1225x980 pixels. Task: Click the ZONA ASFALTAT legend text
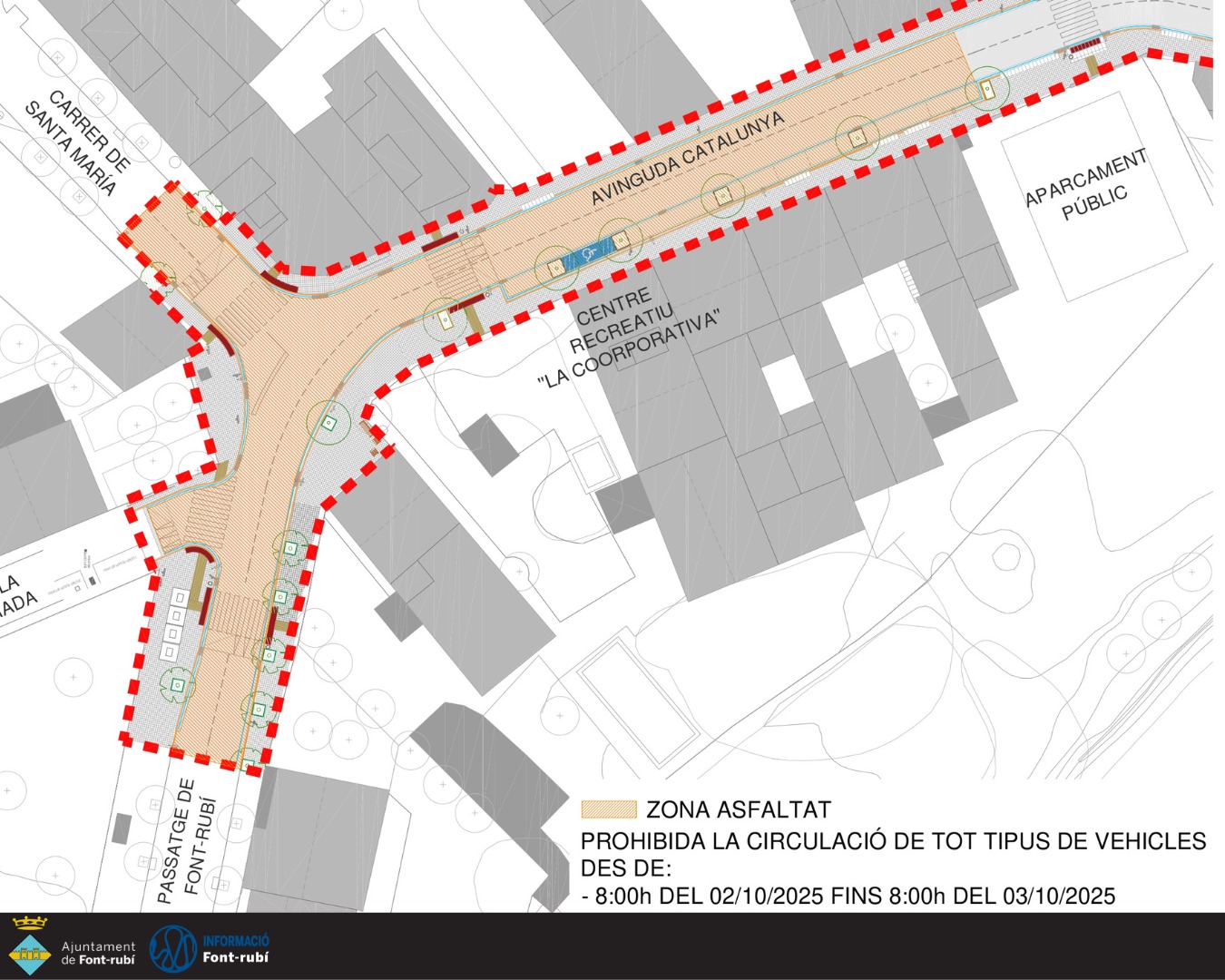click(x=738, y=809)
